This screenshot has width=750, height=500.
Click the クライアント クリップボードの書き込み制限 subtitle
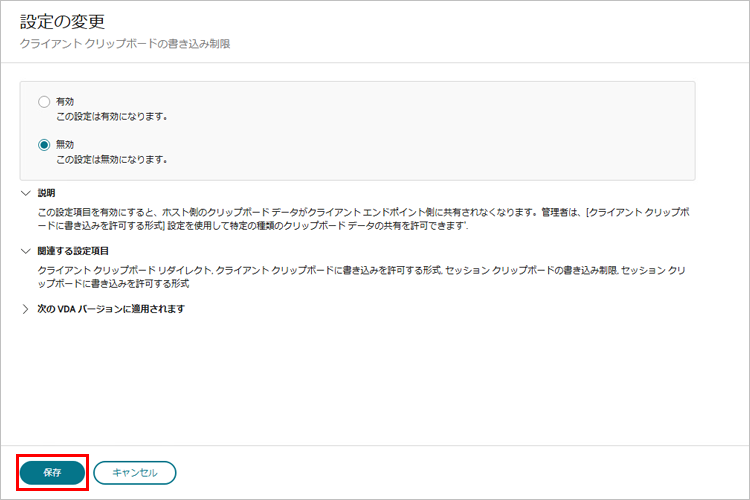click(x=126, y=44)
